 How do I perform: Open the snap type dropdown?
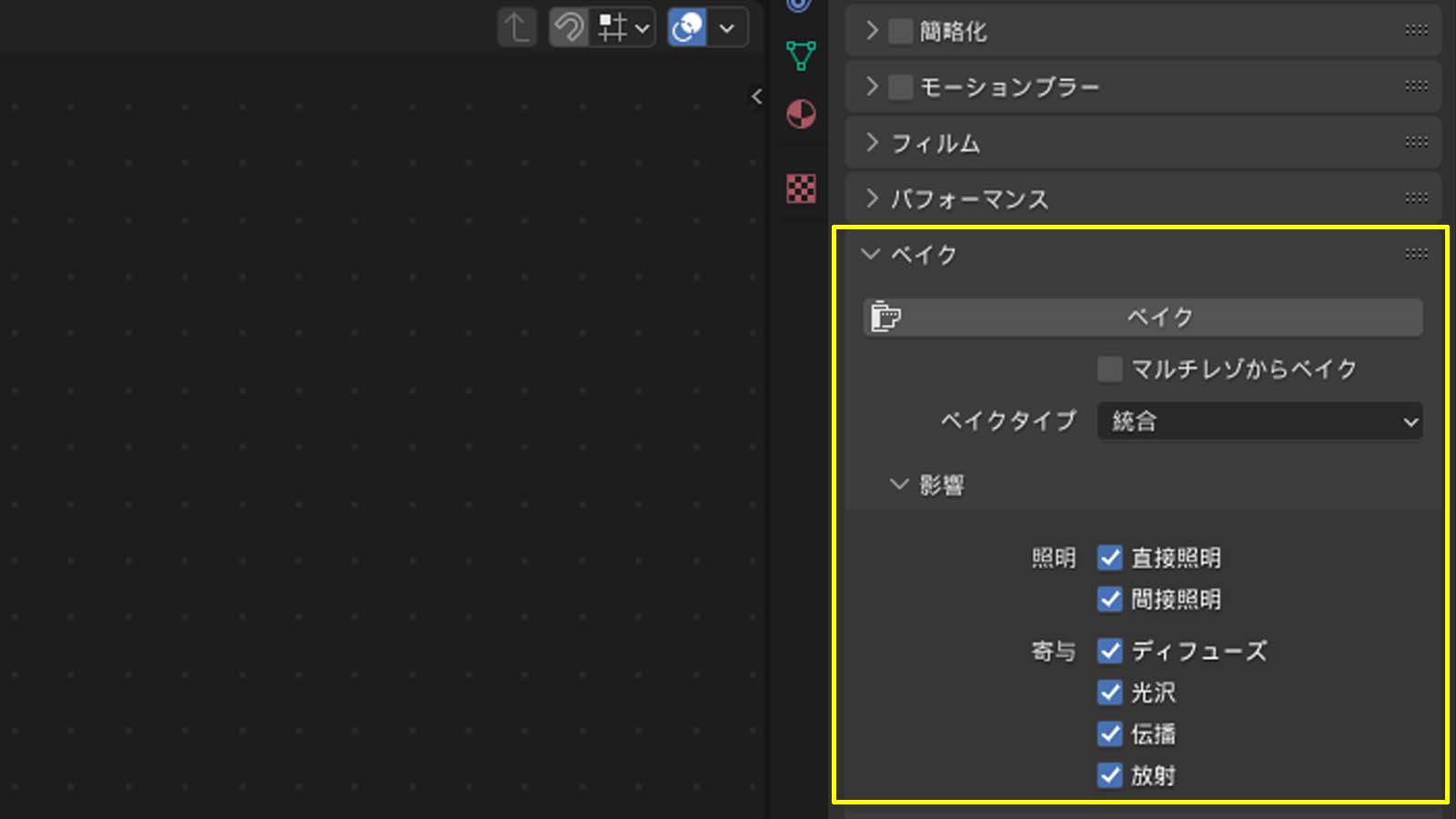(625, 27)
